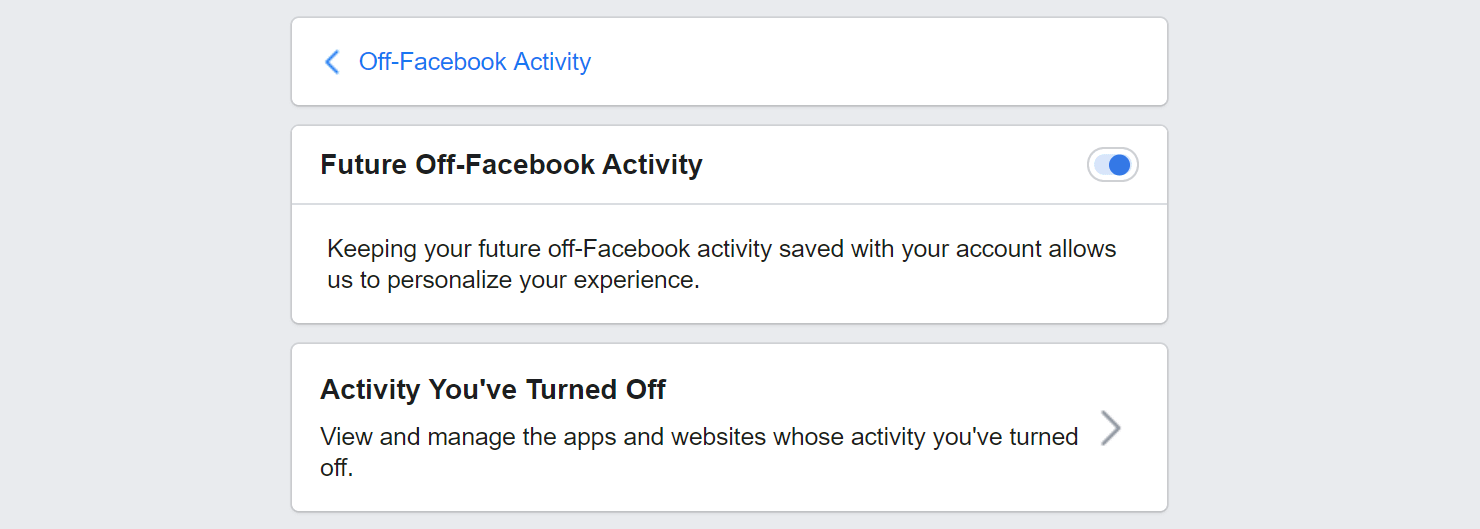
Task: Click the trailing word 'off.' in the lower card
Action: pyautogui.click(x=337, y=467)
